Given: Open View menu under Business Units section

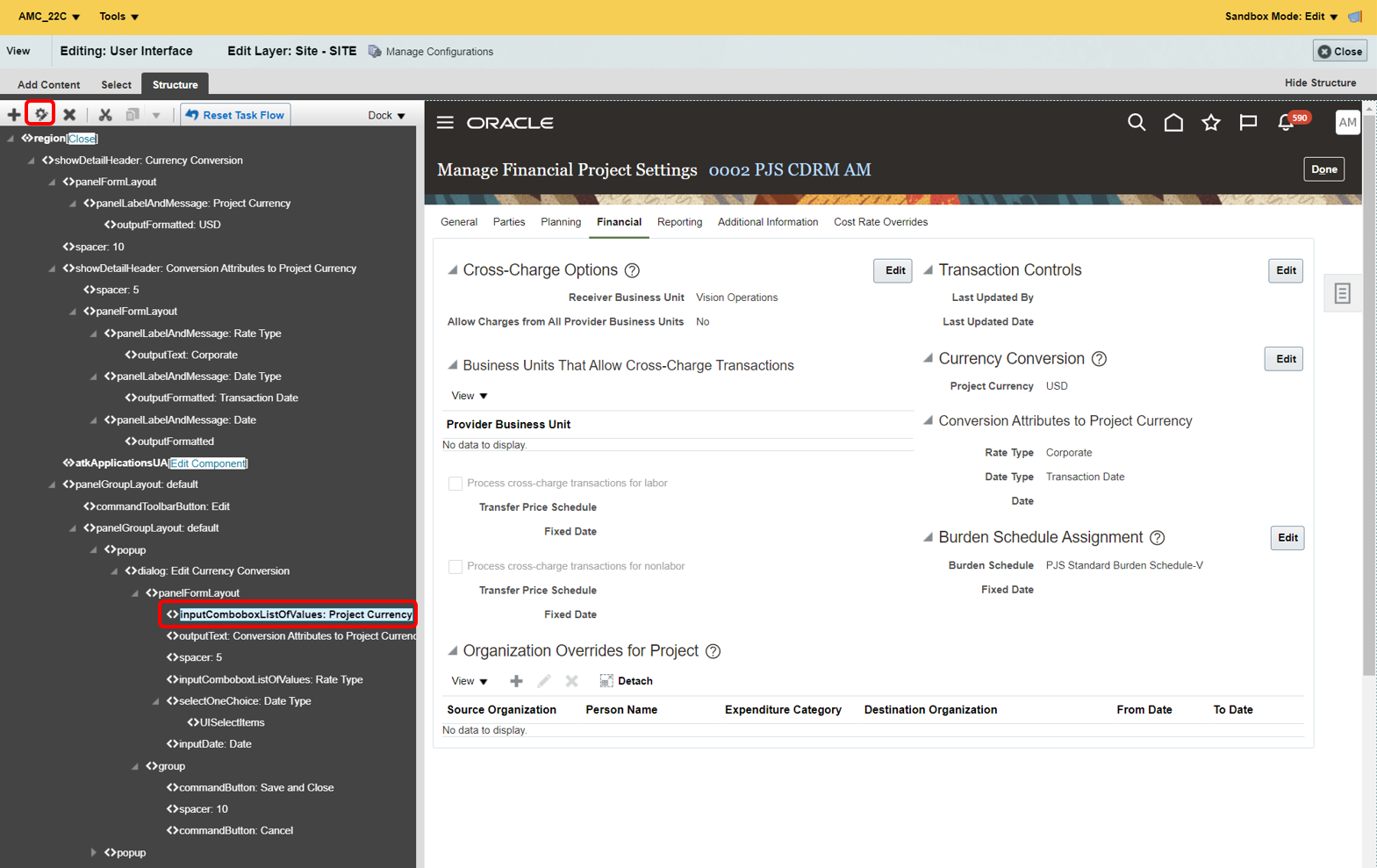Looking at the screenshot, I should tap(470, 396).
